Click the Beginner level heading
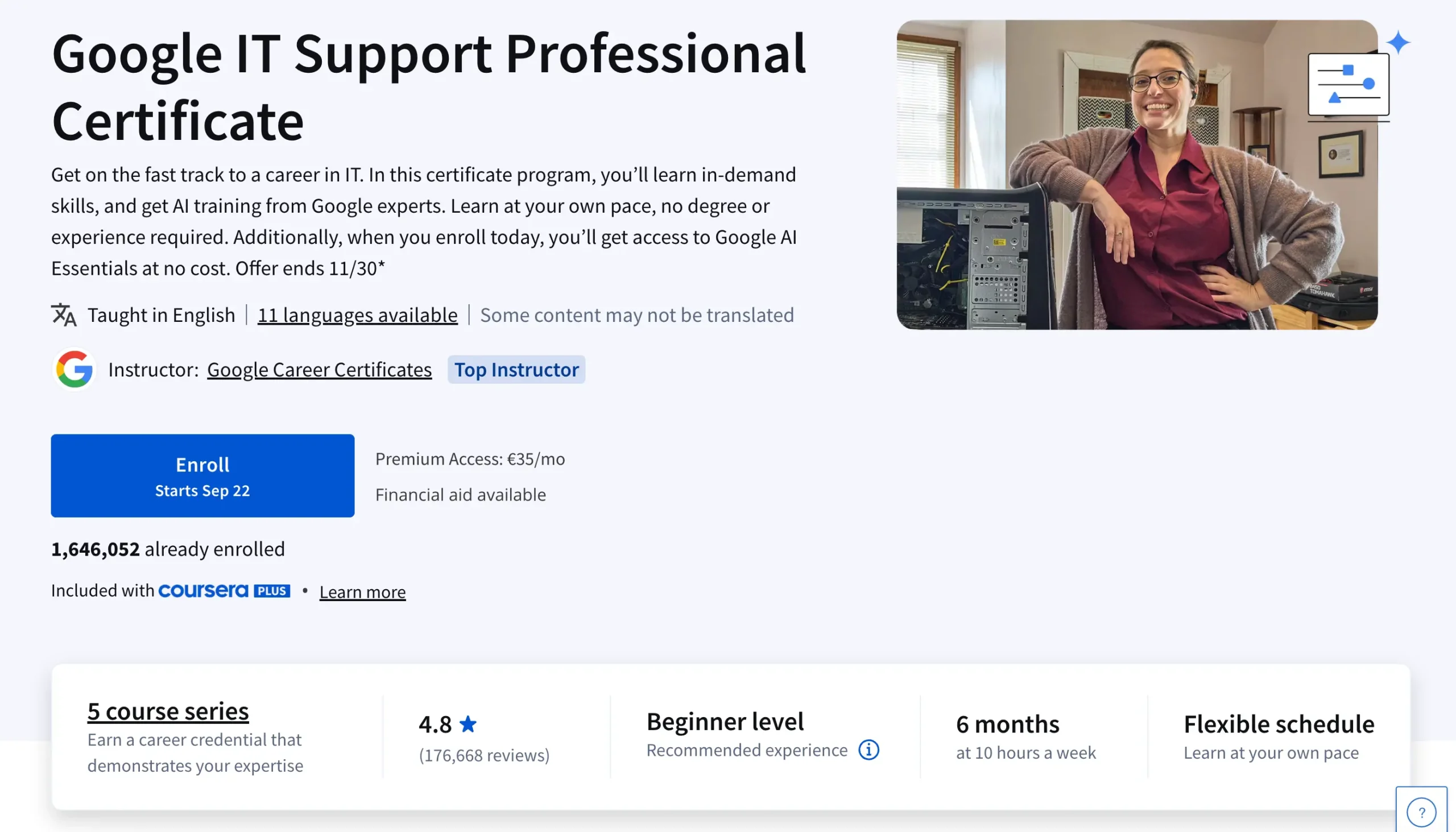The height and width of the screenshot is (832, 1456). 725,721
